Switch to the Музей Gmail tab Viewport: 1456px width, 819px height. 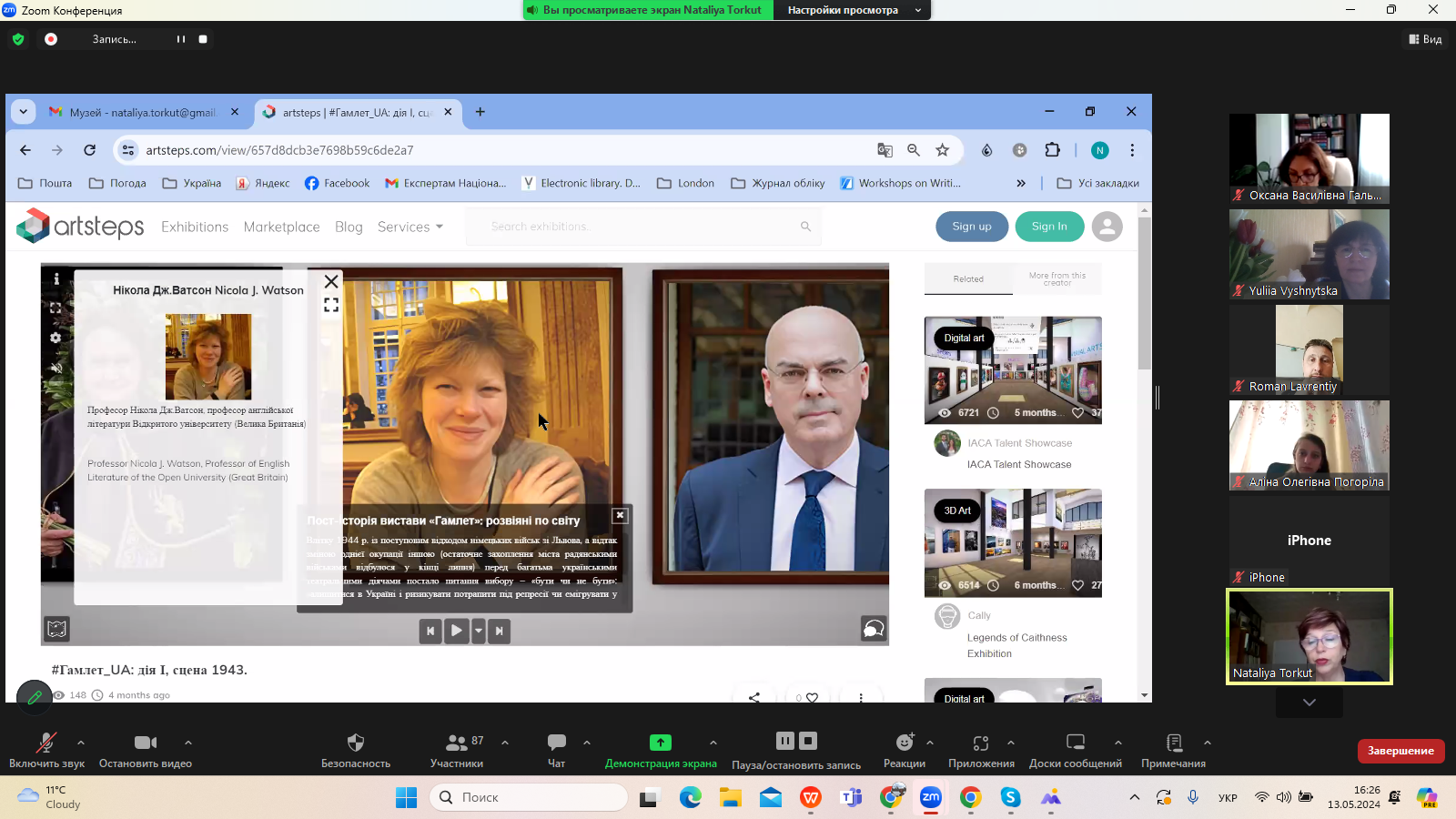[x=143, y=112]
